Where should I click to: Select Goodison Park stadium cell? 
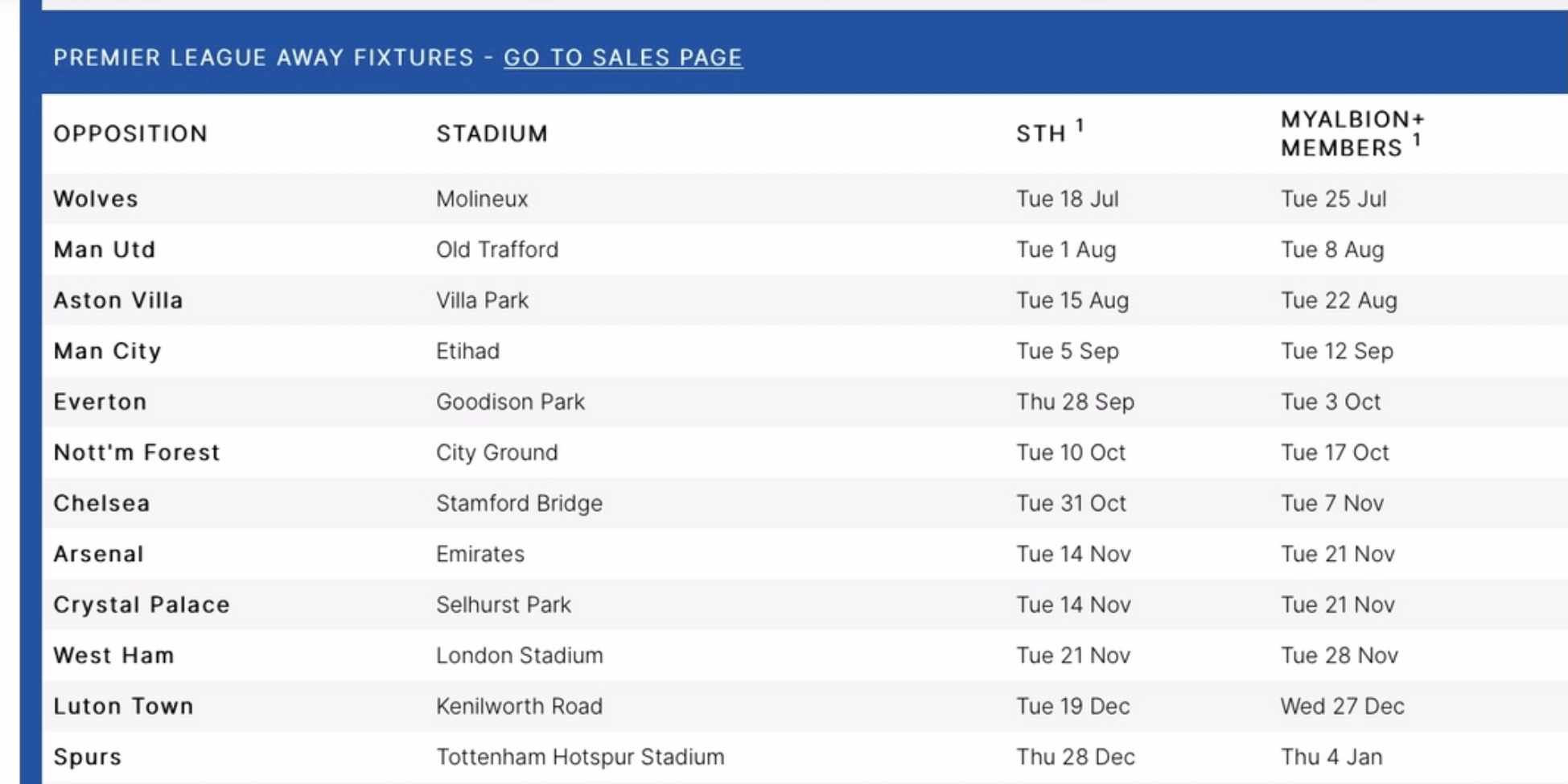tap(510, 402)
